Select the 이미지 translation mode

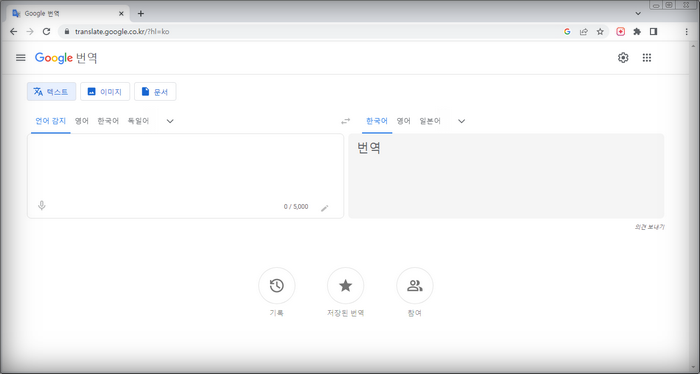[x=105, y=91]
